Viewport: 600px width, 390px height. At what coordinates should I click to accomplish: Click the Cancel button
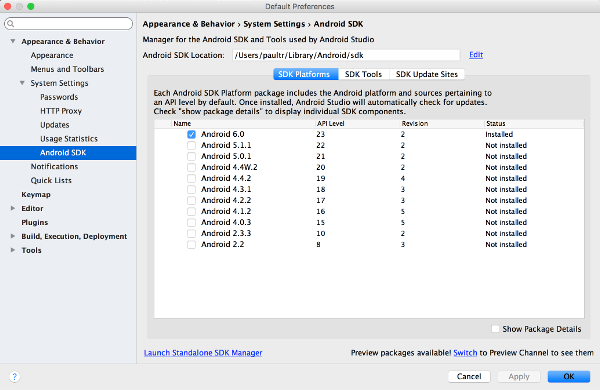[x=469, y=377]
